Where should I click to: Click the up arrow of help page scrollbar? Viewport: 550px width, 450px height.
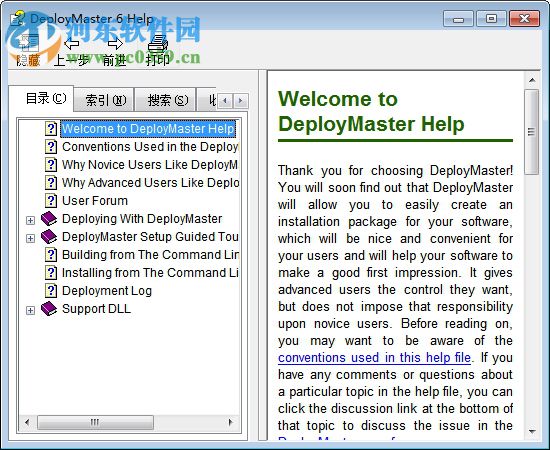click(532, 80)
